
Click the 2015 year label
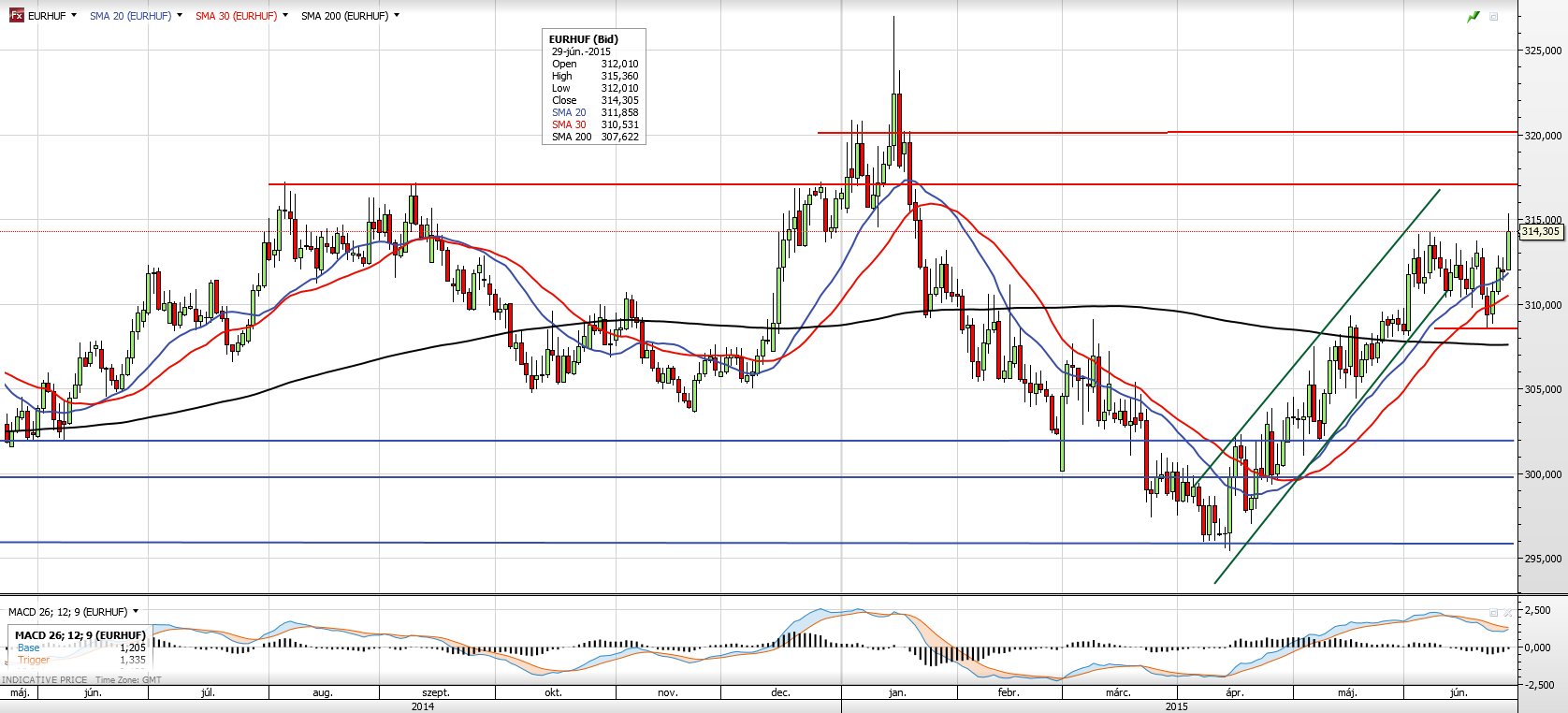(1177, 706)
